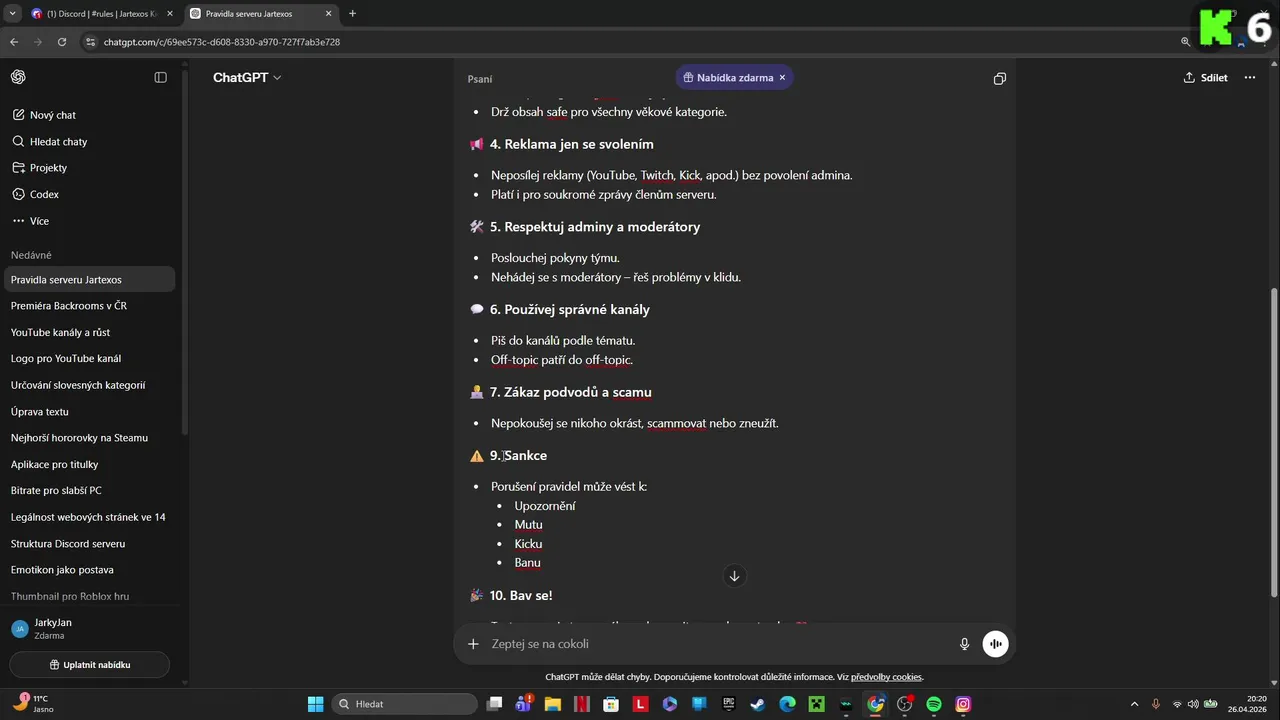Open the weather widget showing 11°C
1280x720 pixels.
pyautogui.click(x=34, y=704)
